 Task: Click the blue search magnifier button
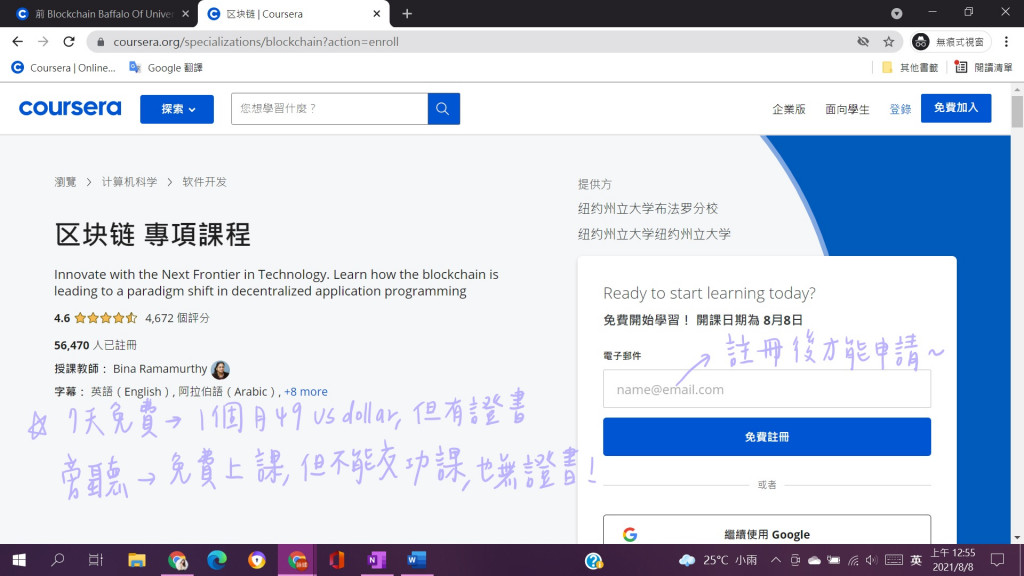(x=443, y=109)
